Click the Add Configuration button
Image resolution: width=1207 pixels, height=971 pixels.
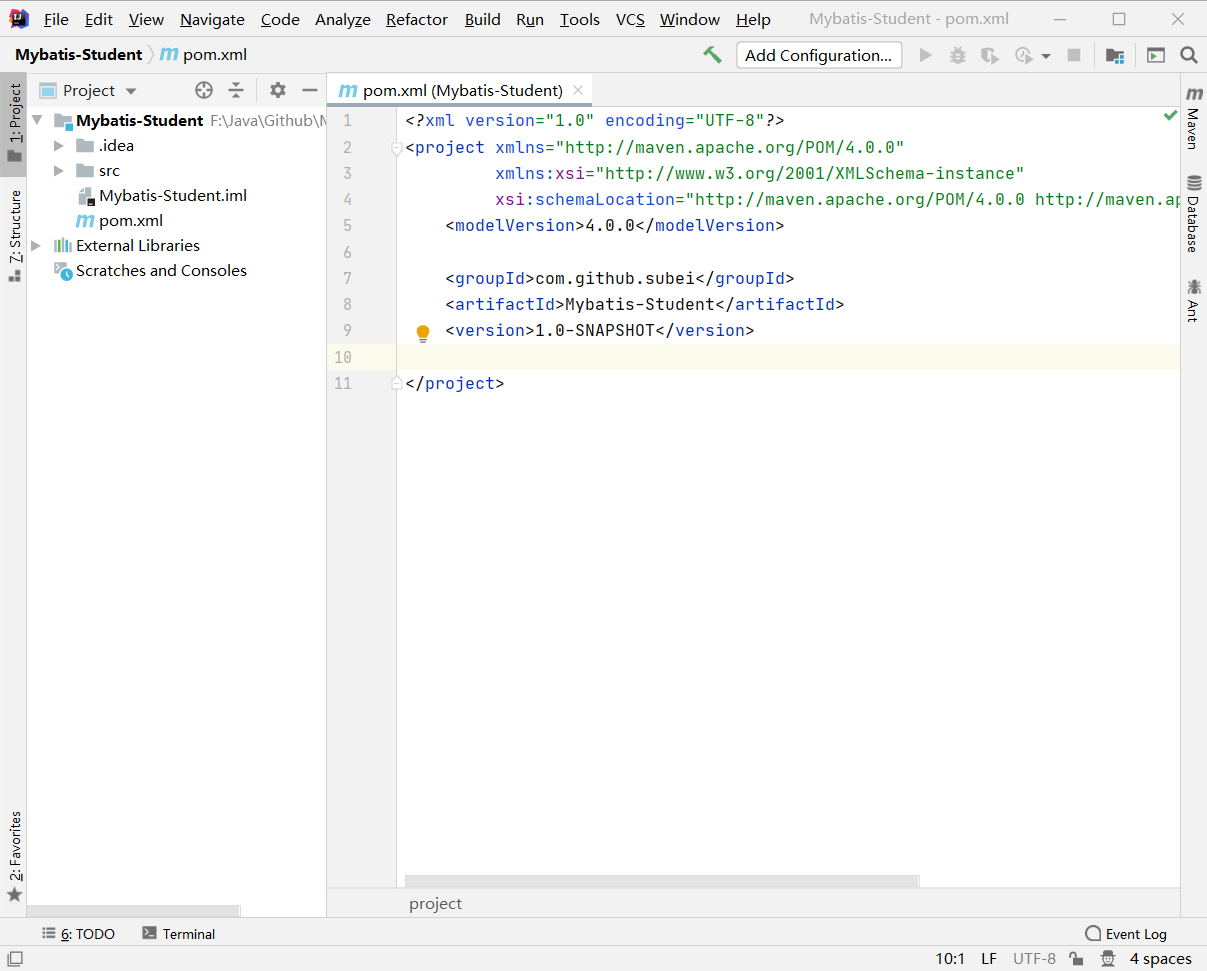[818, 56]
